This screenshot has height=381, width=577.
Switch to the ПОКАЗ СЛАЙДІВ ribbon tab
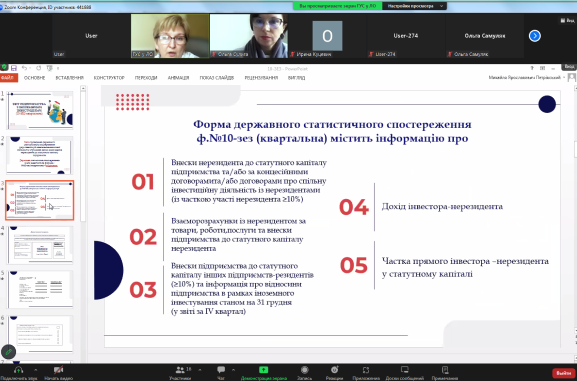217,78
